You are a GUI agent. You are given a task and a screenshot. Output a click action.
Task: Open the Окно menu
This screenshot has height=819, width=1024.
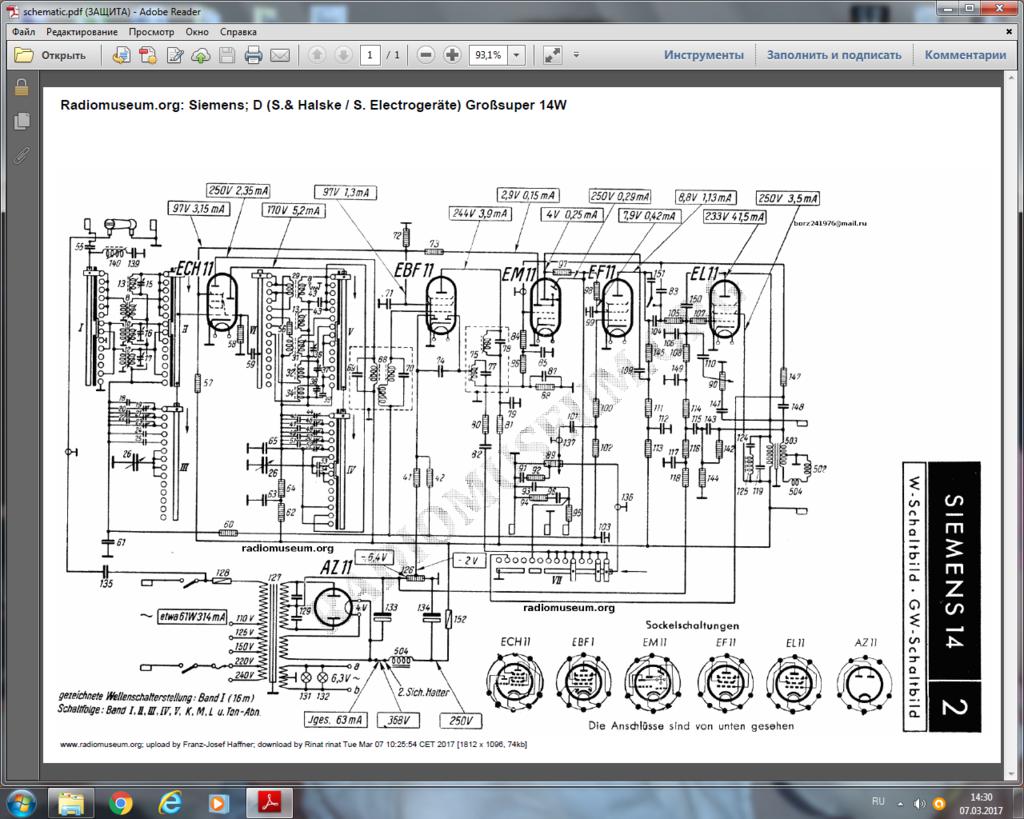click(x=197, y=31)
